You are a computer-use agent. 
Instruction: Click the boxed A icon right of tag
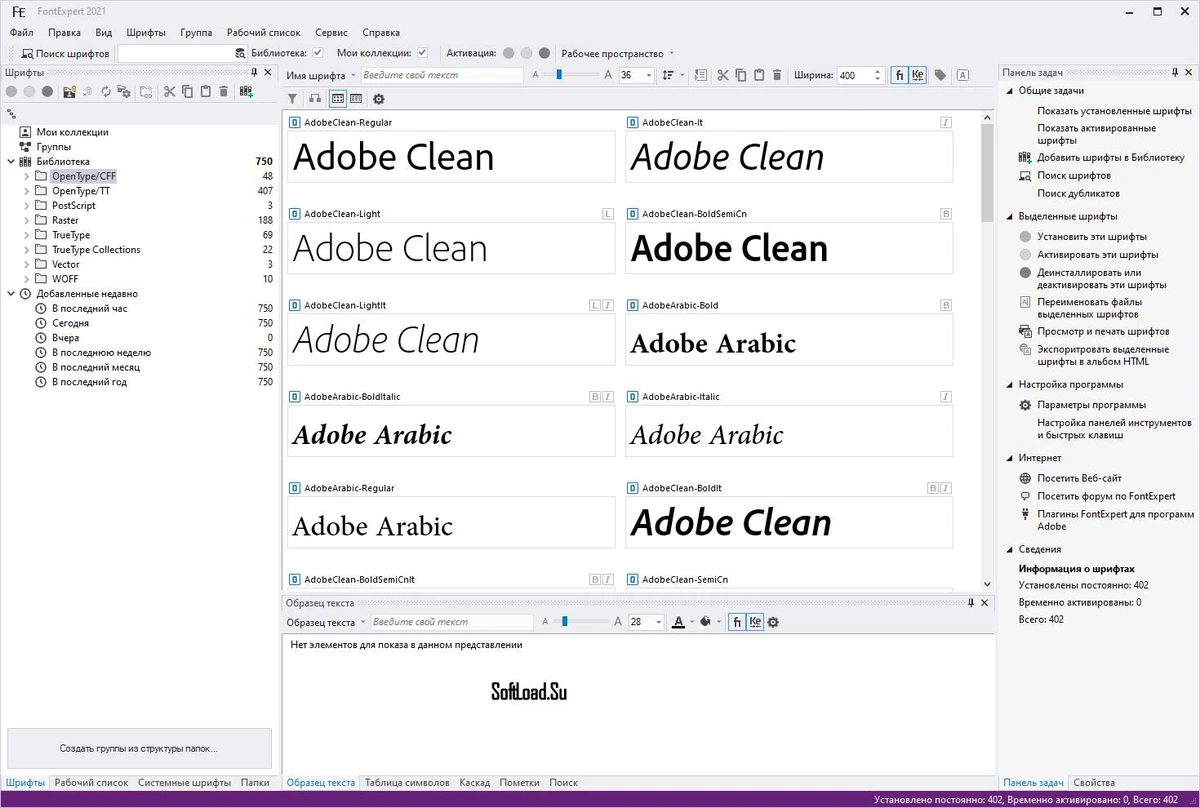pos(962,75)
